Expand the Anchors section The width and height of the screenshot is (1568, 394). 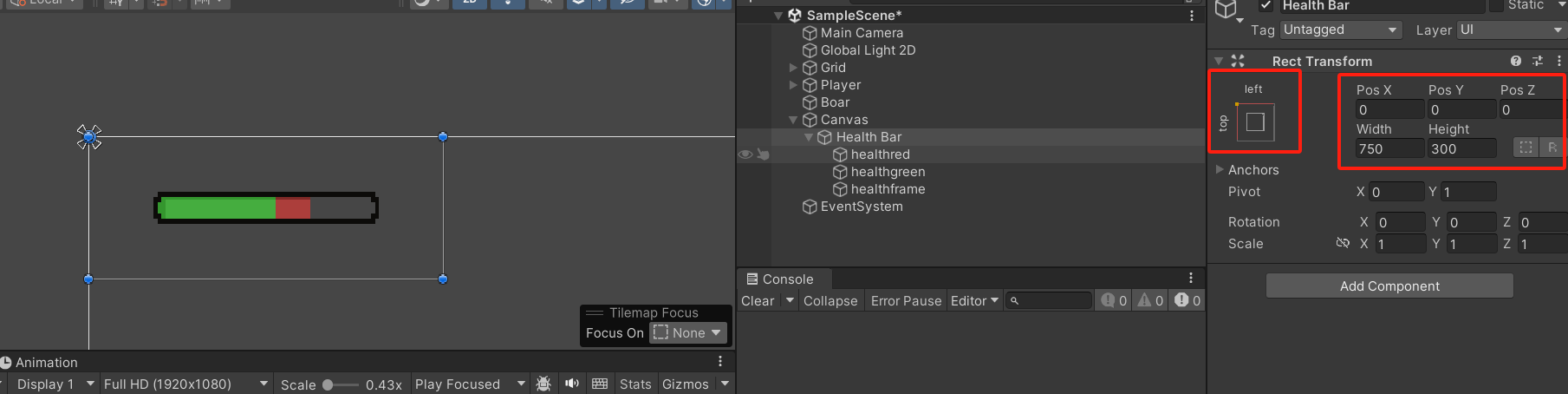1220,170
